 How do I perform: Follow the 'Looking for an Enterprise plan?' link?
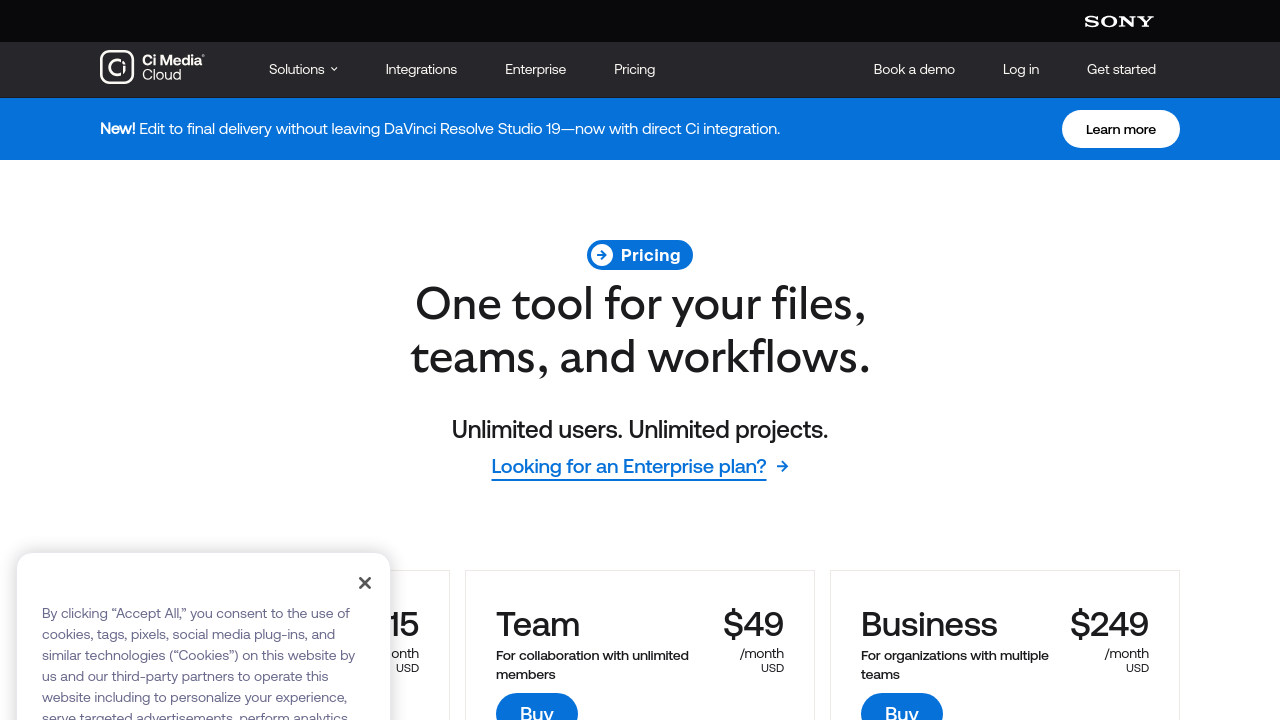coord(628,466)
